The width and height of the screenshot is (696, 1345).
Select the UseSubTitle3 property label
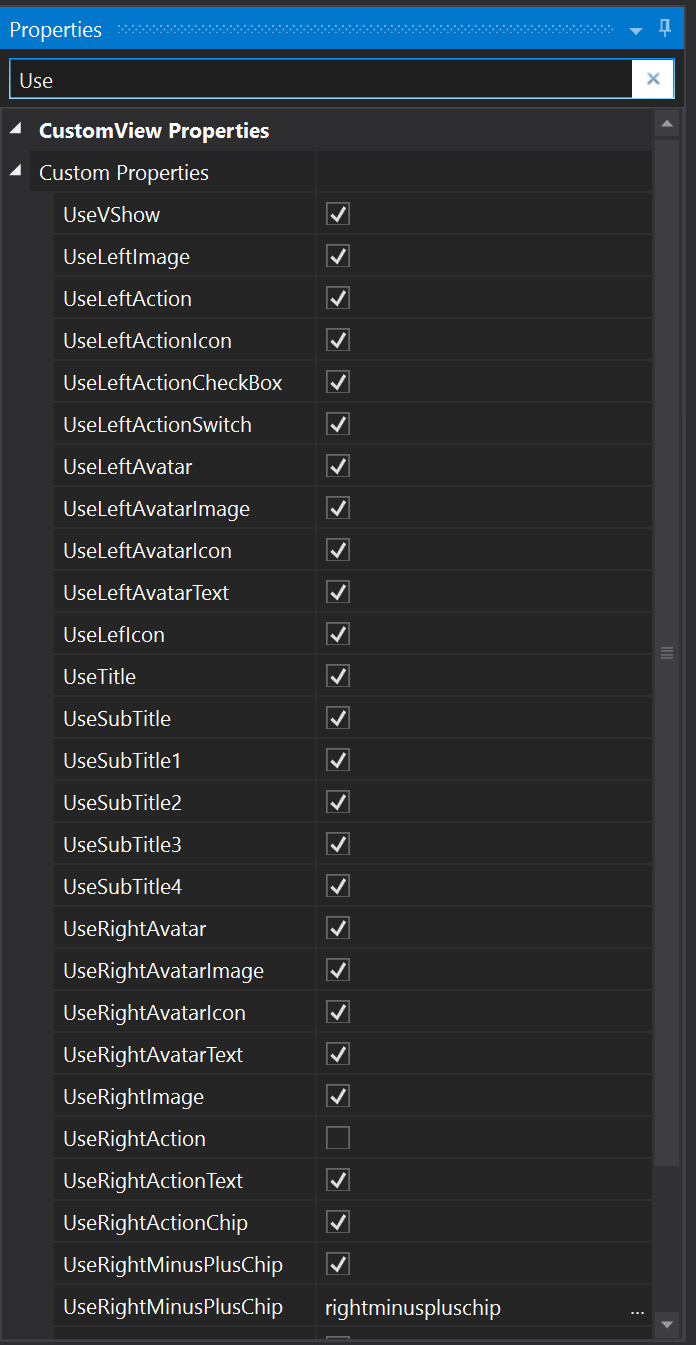[x=122, y=845]
